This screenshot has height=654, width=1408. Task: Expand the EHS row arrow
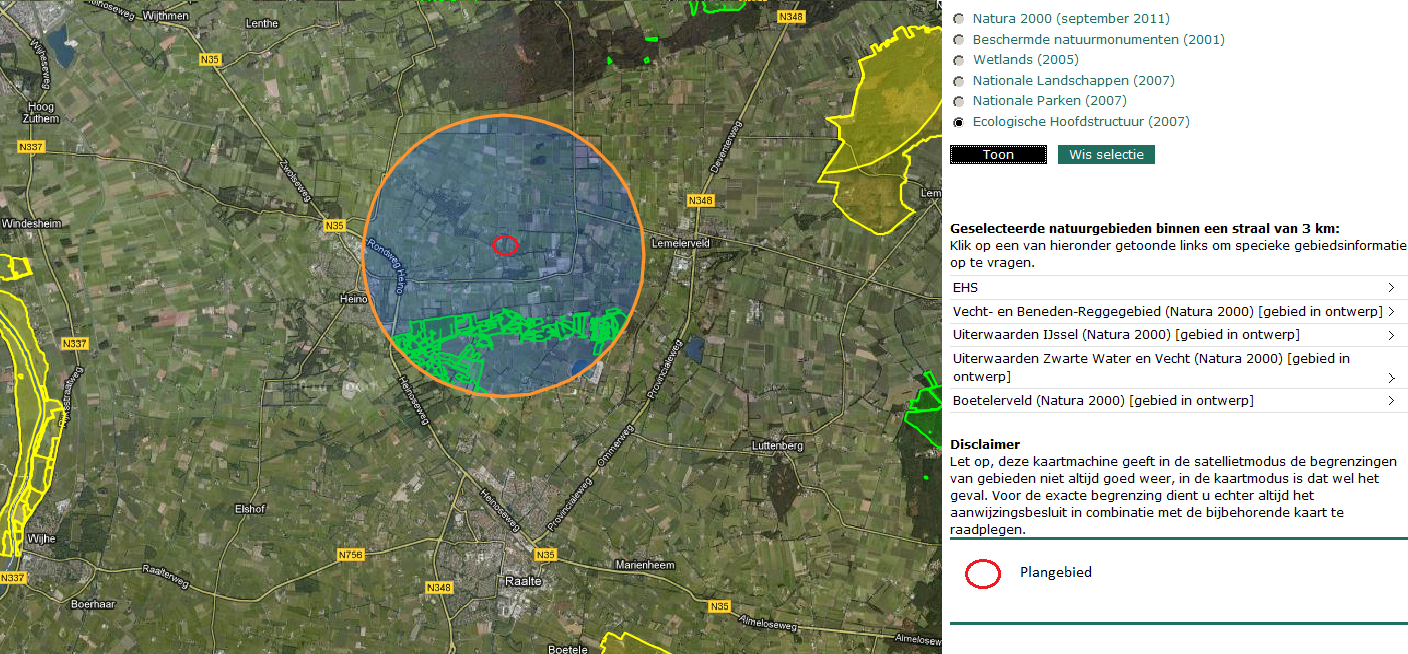[1391, 288]
